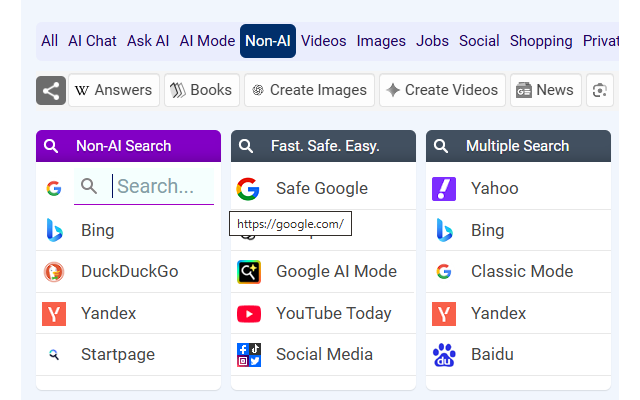Click the Startpage magnifier icon
The width and height of the screenshot is (640, 400).
click(x=54, y=355)
